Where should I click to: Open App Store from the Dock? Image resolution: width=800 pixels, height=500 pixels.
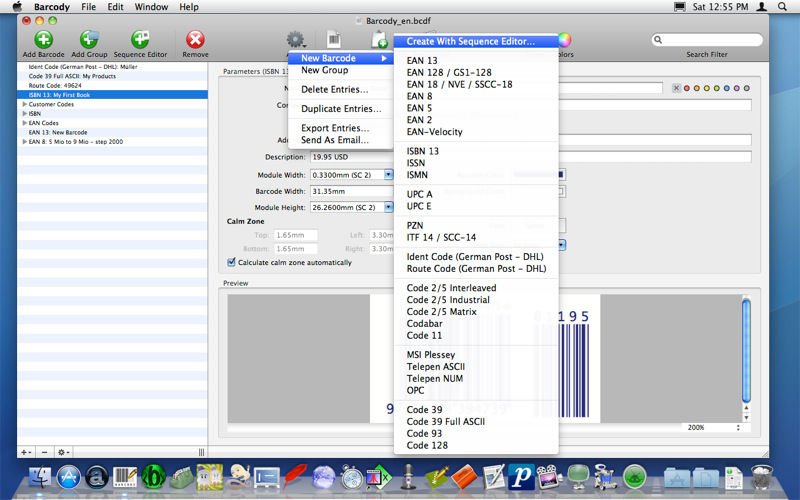(68, 477)
